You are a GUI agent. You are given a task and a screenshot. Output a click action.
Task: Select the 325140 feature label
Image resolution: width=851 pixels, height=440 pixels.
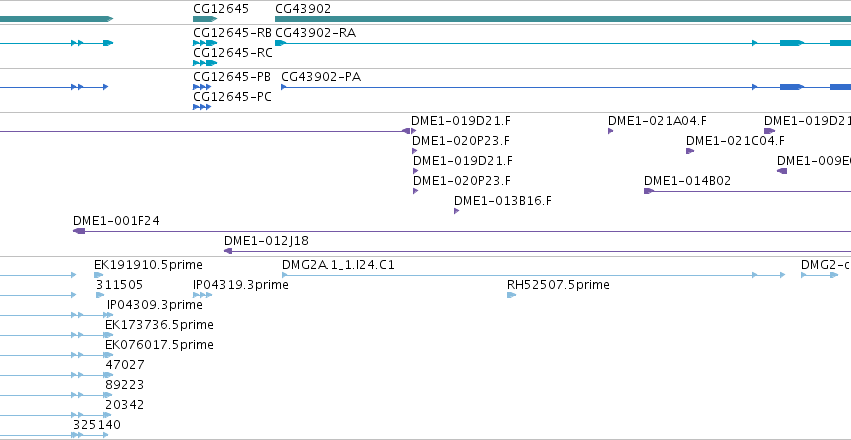tap(97, 425)
